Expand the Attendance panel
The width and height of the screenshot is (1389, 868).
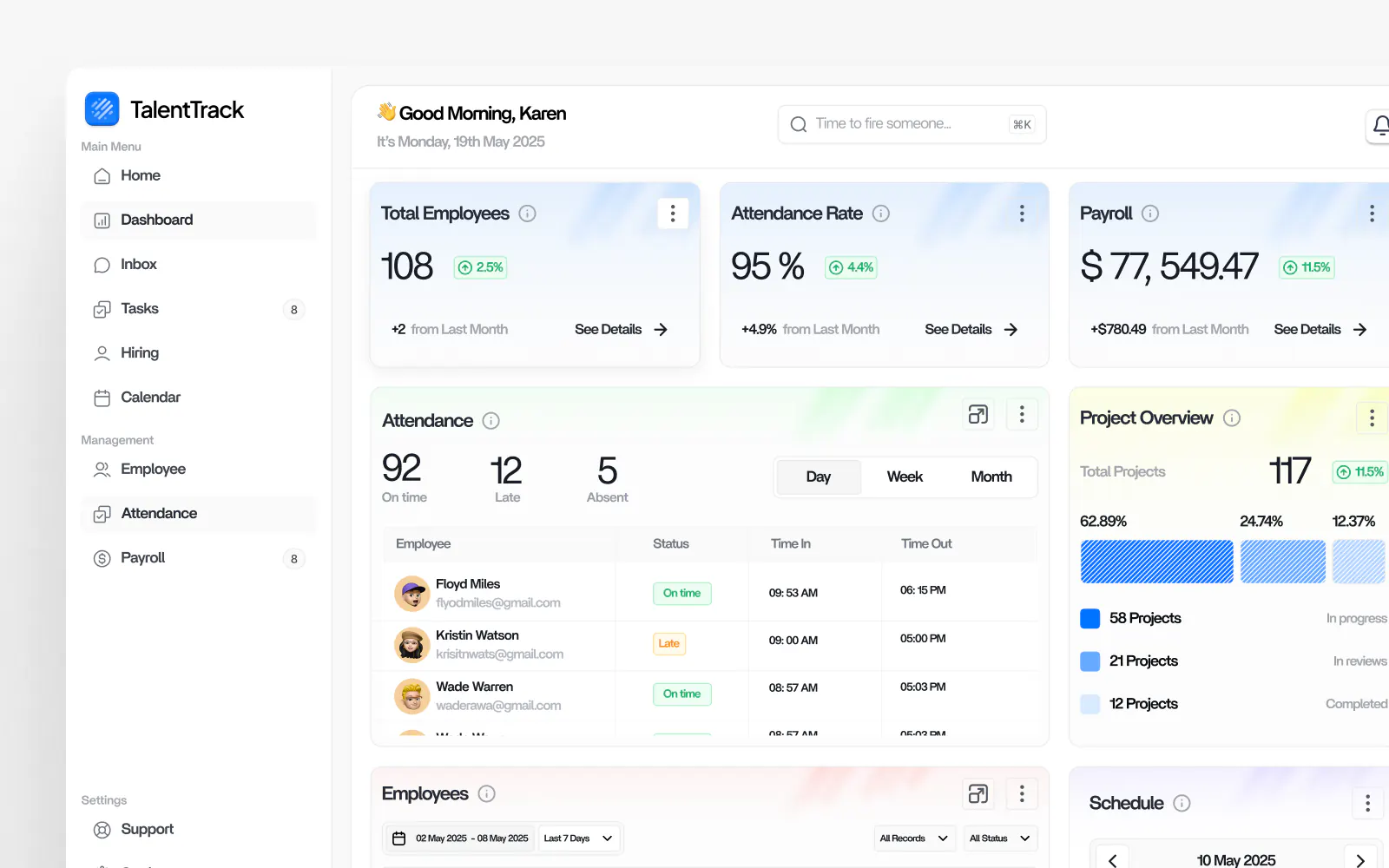coord(978,415)
